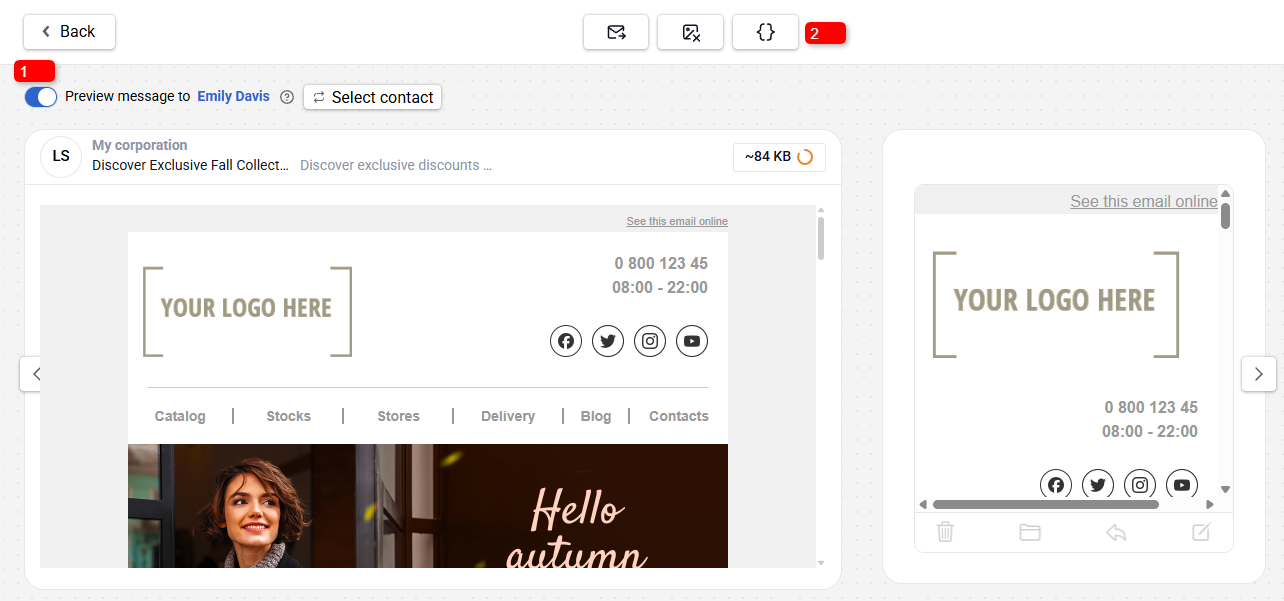Click the mobile preview vertical scrollbar thumb

[1225, 215]
